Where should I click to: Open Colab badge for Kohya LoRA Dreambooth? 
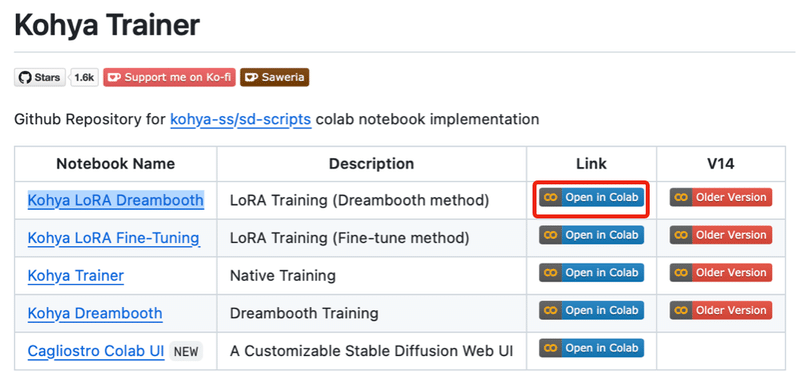pyautogui.click(x=591, y=197)
